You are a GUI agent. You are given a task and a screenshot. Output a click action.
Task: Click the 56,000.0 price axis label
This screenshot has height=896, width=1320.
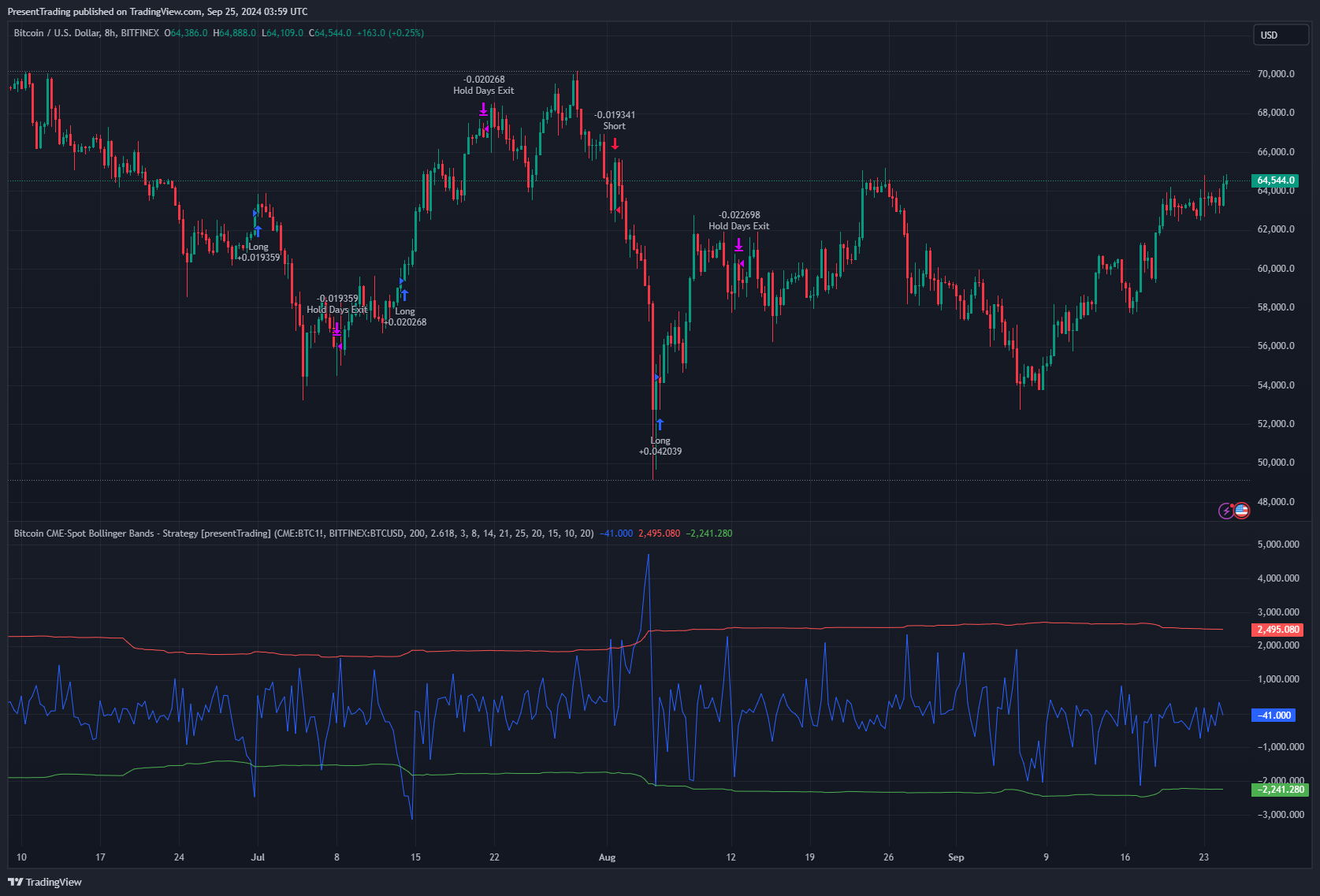[1276, 346]
